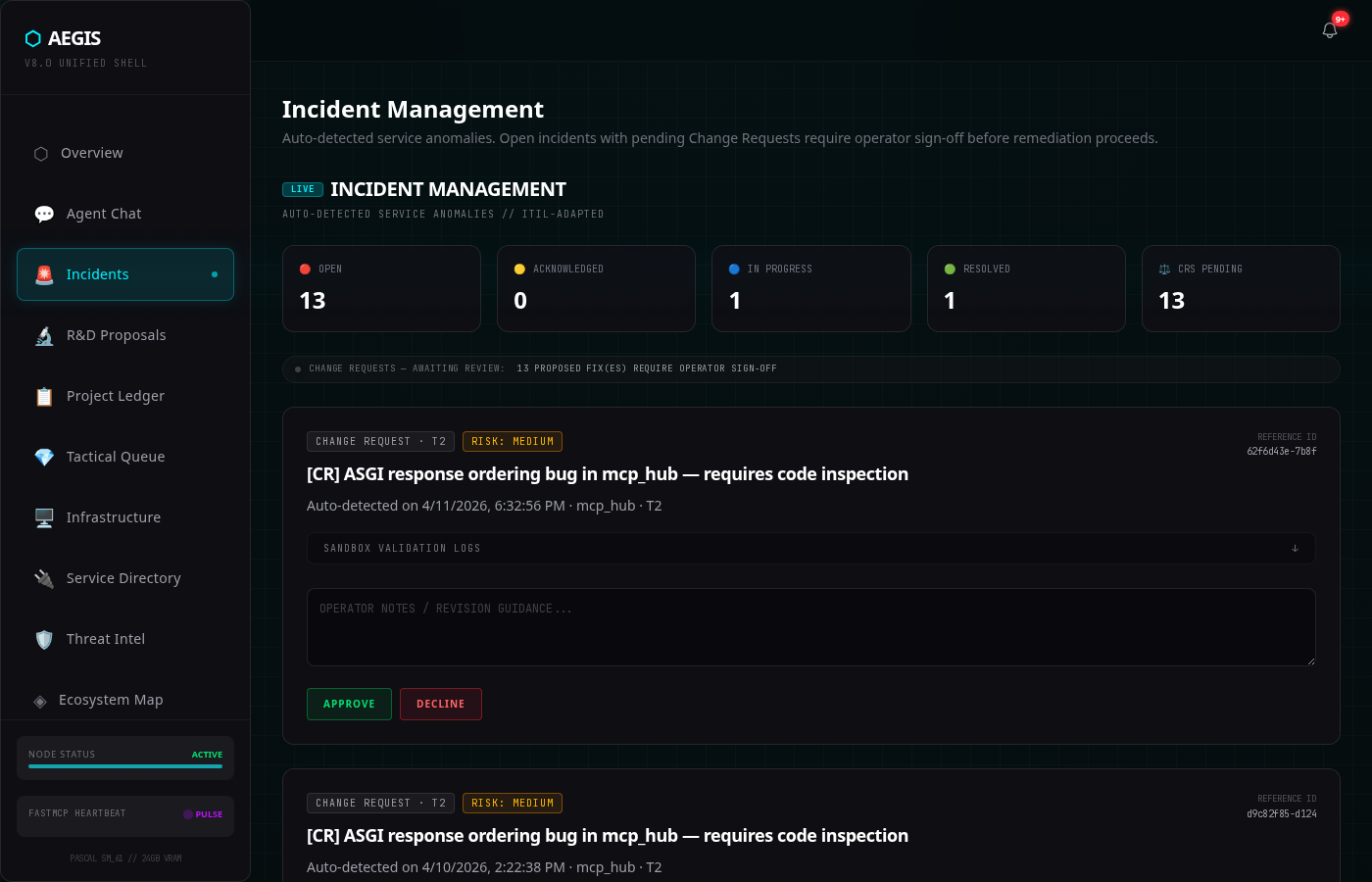The width and height of the screenshot is (1372, 882).
Task: Click the Resolved incidents stat card
Action: click(1026, 288)
